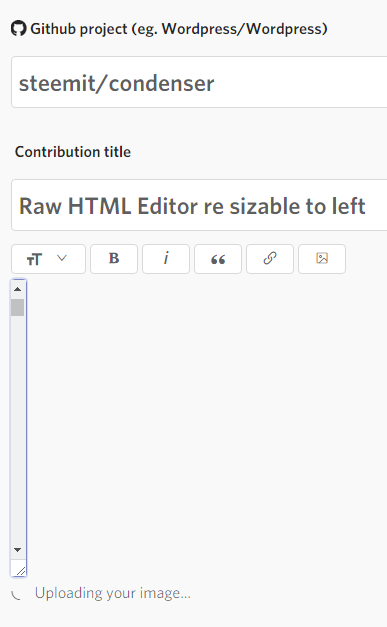Viewport: 387px width, 627px height.
Task: Click the loading spinner icon
Action: click(x=16, y=595)
